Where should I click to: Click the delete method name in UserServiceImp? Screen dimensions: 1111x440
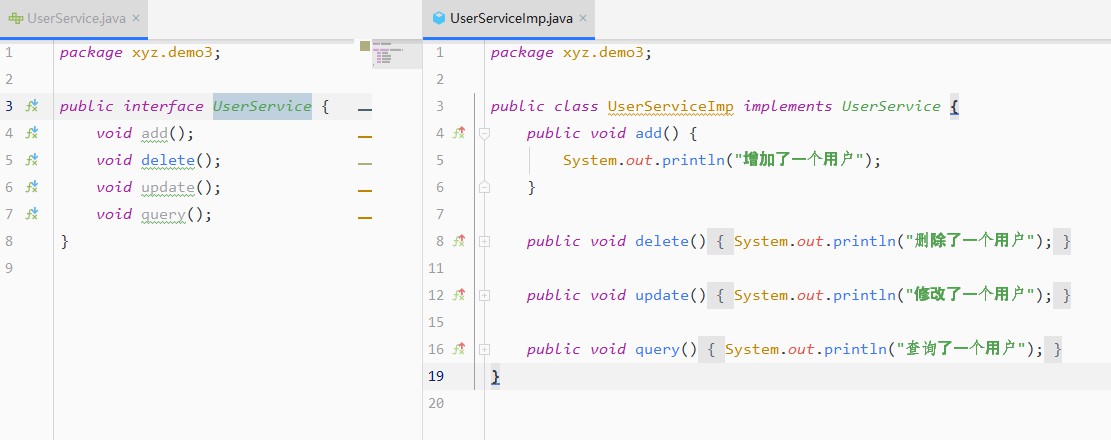pos(662,241)
